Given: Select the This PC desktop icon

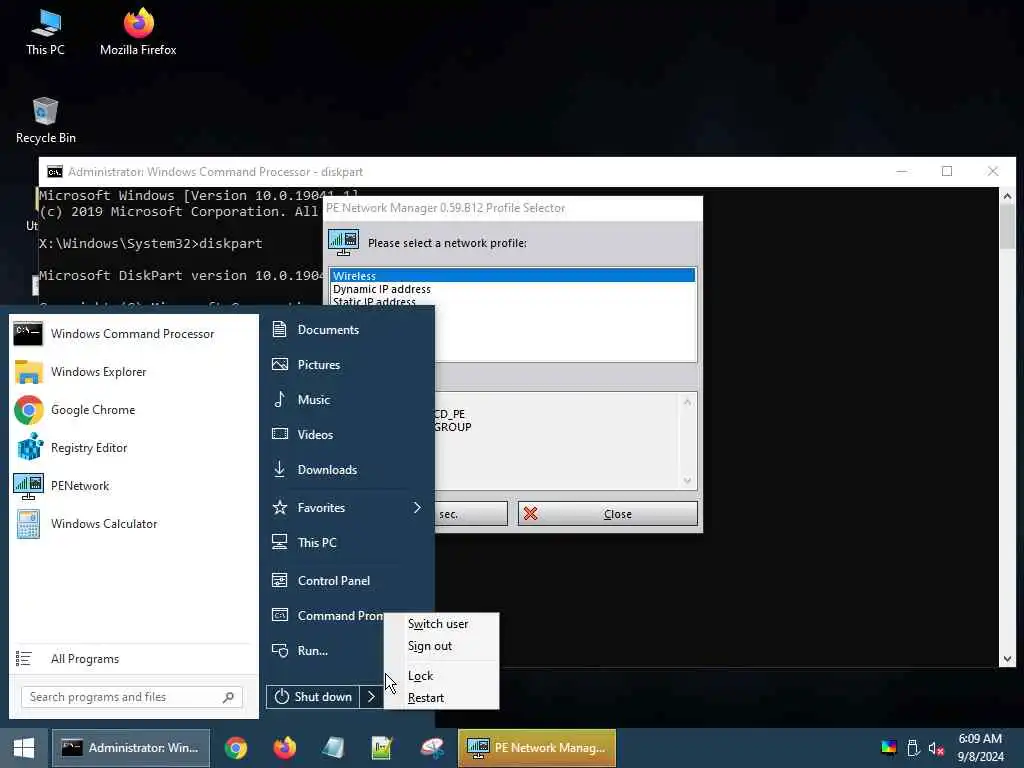Looking at the screenshot, I should tap(46, 33).
